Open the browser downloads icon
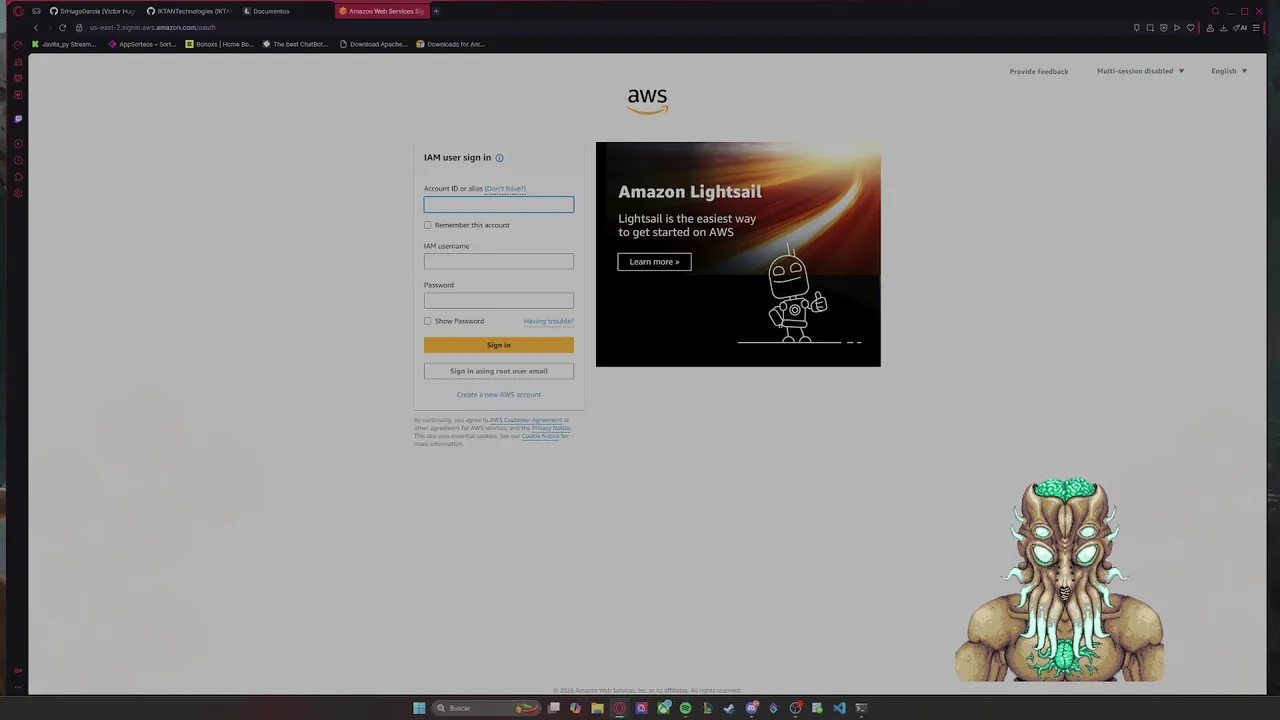1280x720 pixels. (x=1224, y=28)
